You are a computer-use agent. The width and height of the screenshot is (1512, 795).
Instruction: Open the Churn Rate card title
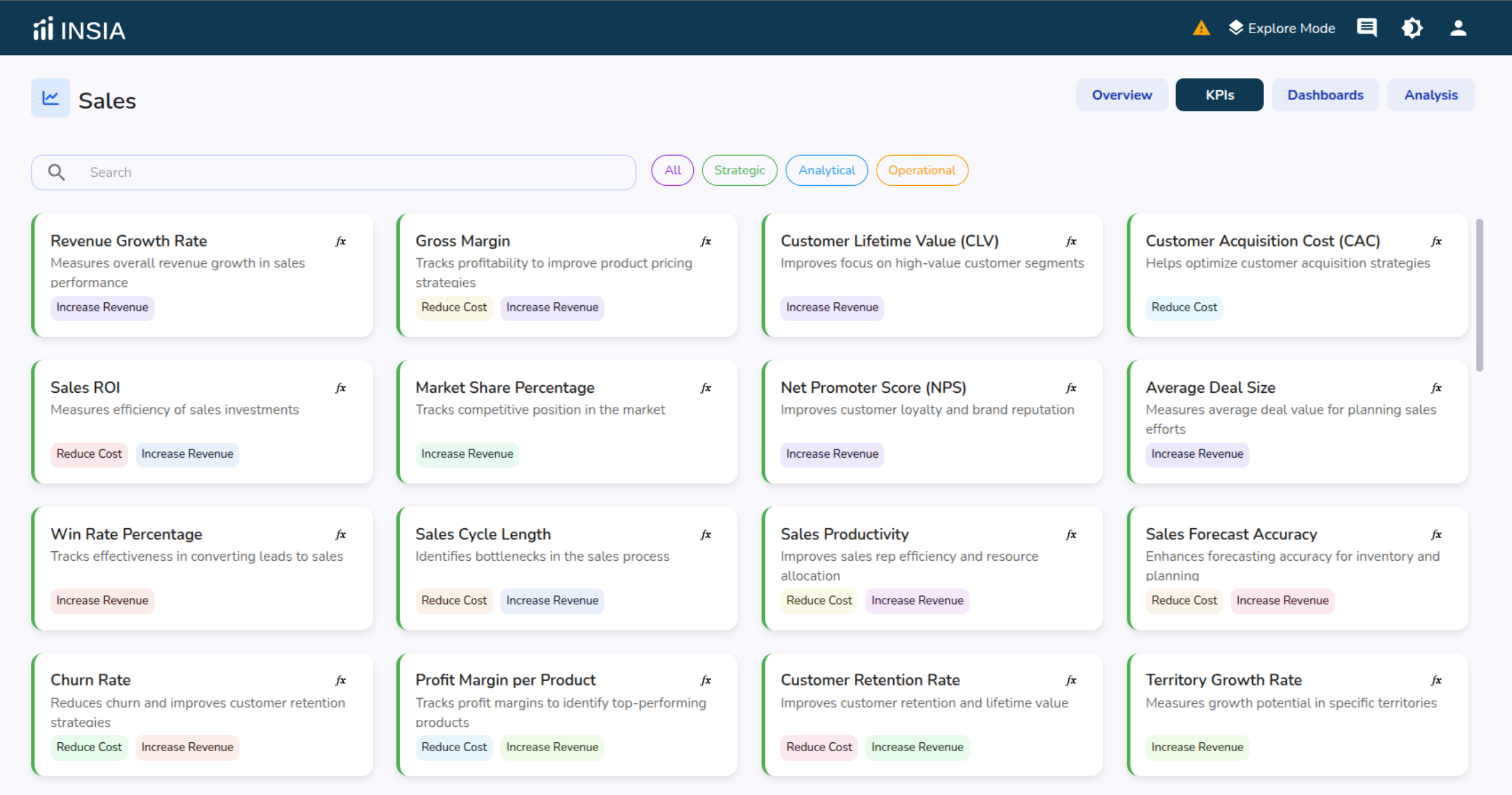[91, 680]
